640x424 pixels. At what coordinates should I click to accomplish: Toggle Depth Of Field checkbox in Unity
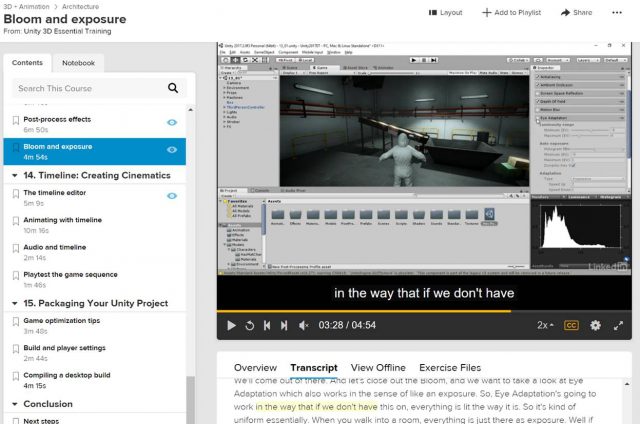coord(538,101)
